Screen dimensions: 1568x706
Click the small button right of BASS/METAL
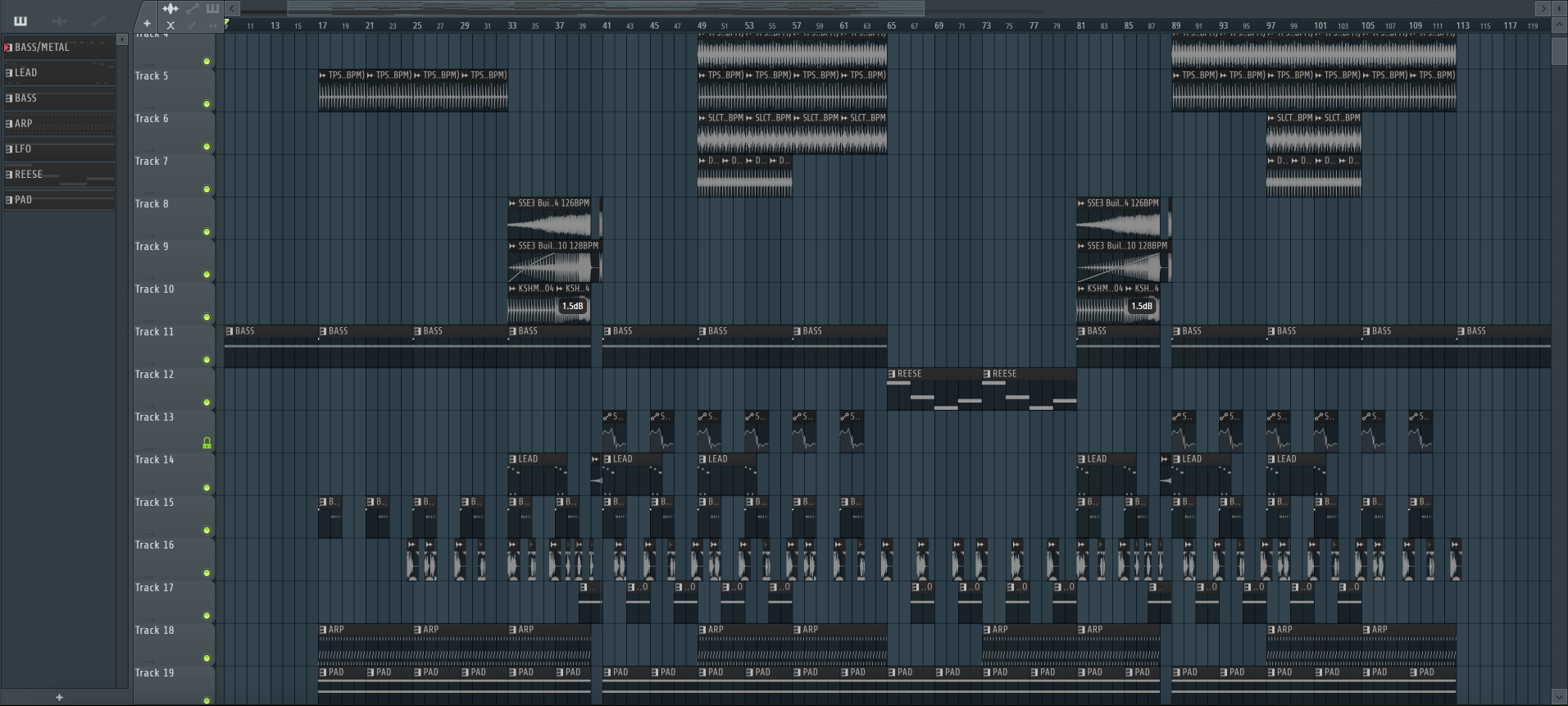click(x=122, y=39)
